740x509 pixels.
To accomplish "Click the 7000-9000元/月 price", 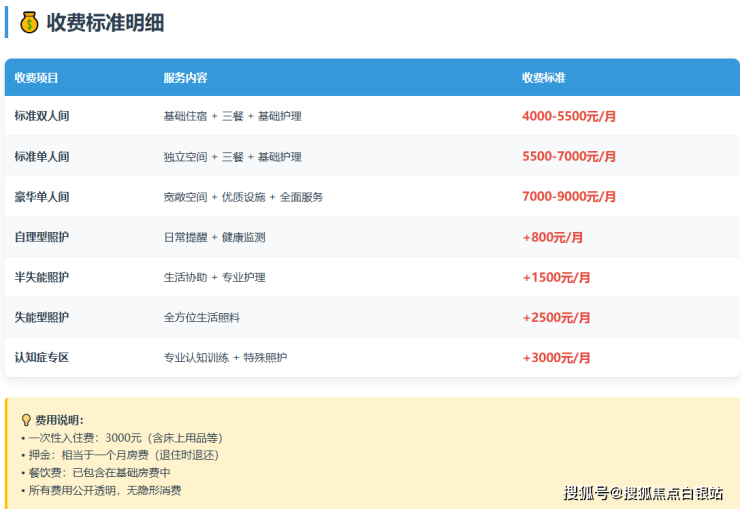I will [x=569, y=197].
